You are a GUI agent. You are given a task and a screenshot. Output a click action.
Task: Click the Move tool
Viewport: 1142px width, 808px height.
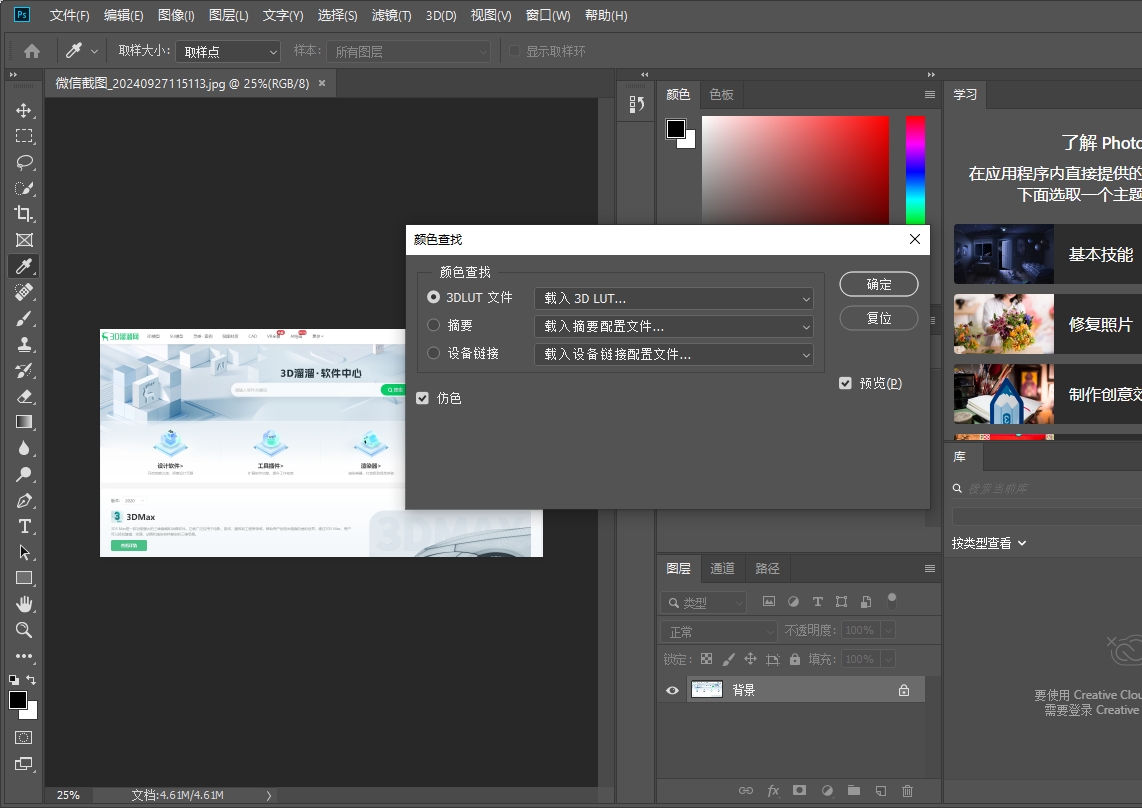24,110
